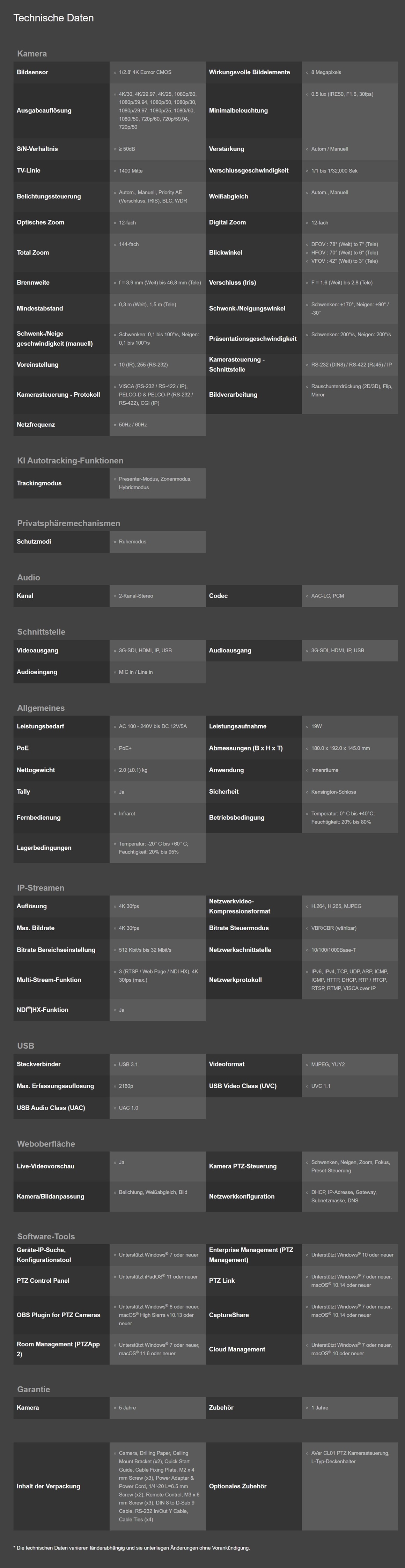Select the Bildsensor row label
405x1568 pixels.
(x=32, y=72)
